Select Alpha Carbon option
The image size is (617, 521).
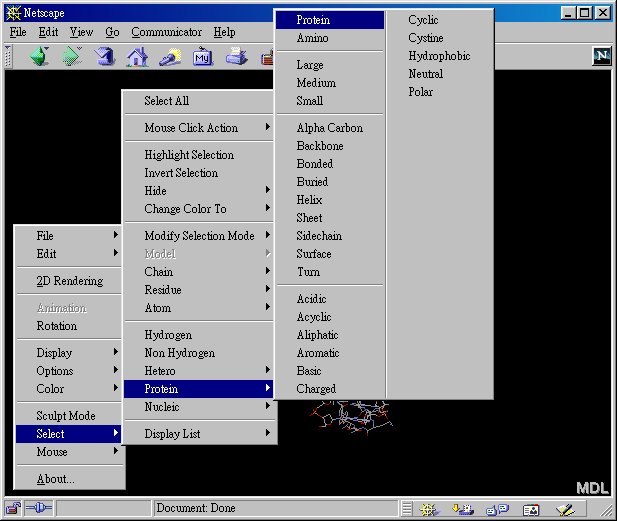pos(330,127)
